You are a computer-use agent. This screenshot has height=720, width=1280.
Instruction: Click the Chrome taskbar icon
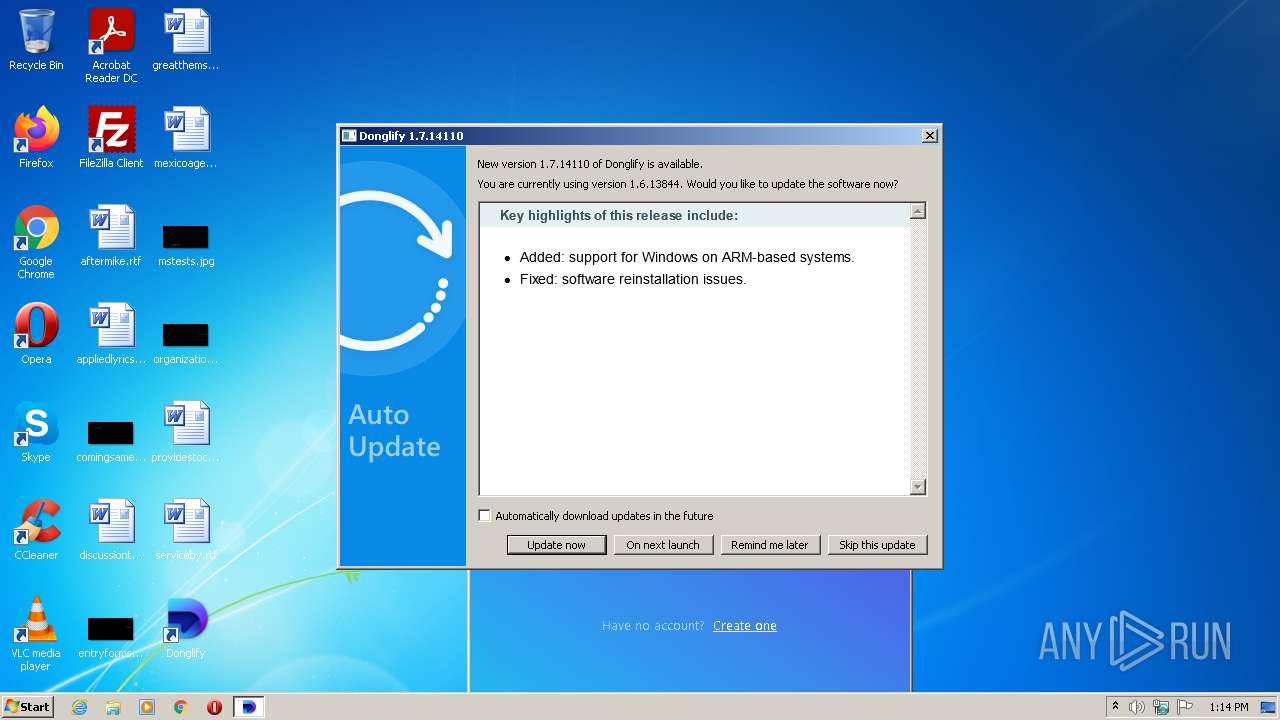(181, 707)
